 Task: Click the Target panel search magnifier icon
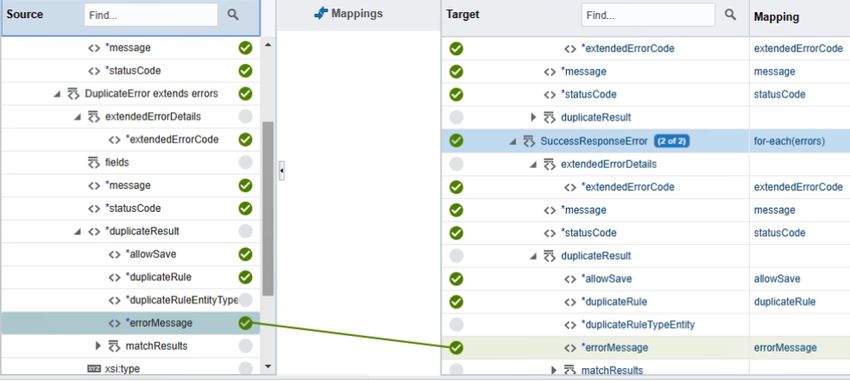click(x=730, y=15)
